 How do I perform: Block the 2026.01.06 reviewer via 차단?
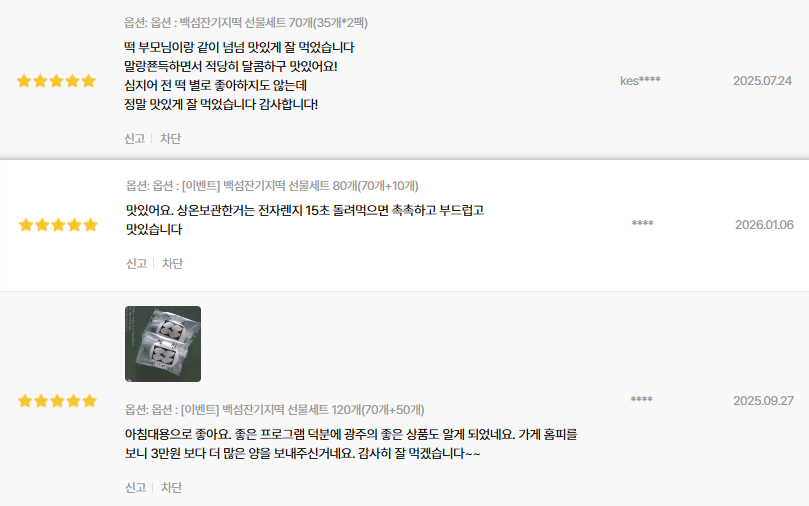172,264
